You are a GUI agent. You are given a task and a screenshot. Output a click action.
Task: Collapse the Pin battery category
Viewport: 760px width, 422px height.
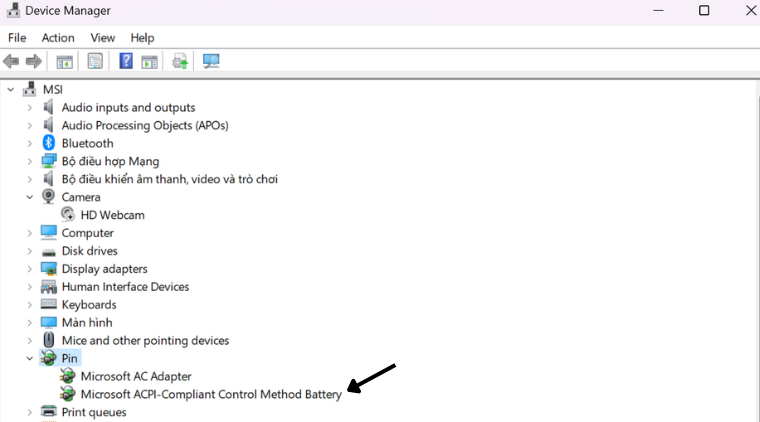click(x=29, y=358)
